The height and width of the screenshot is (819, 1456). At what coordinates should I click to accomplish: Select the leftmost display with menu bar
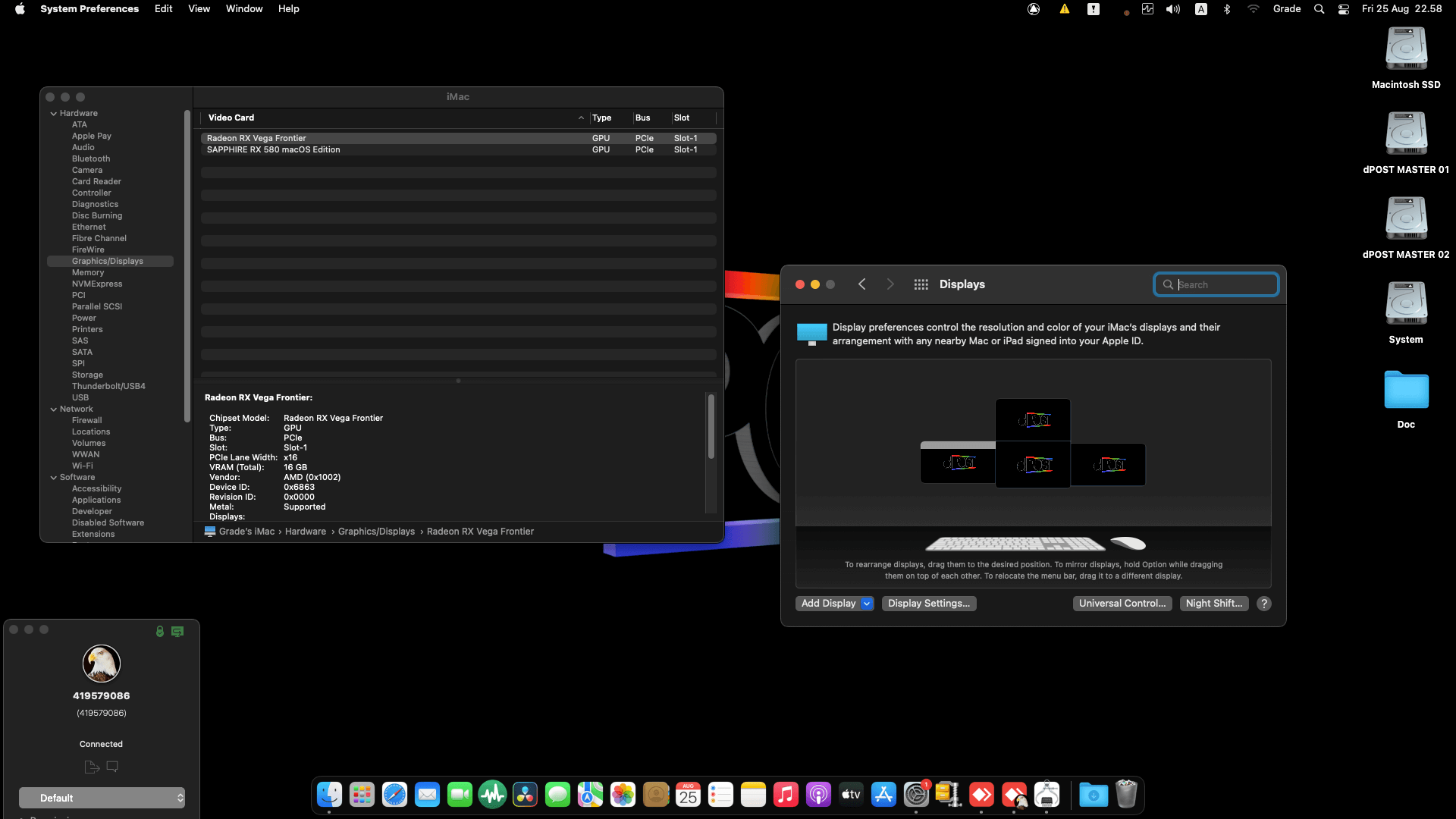(958, 463)
